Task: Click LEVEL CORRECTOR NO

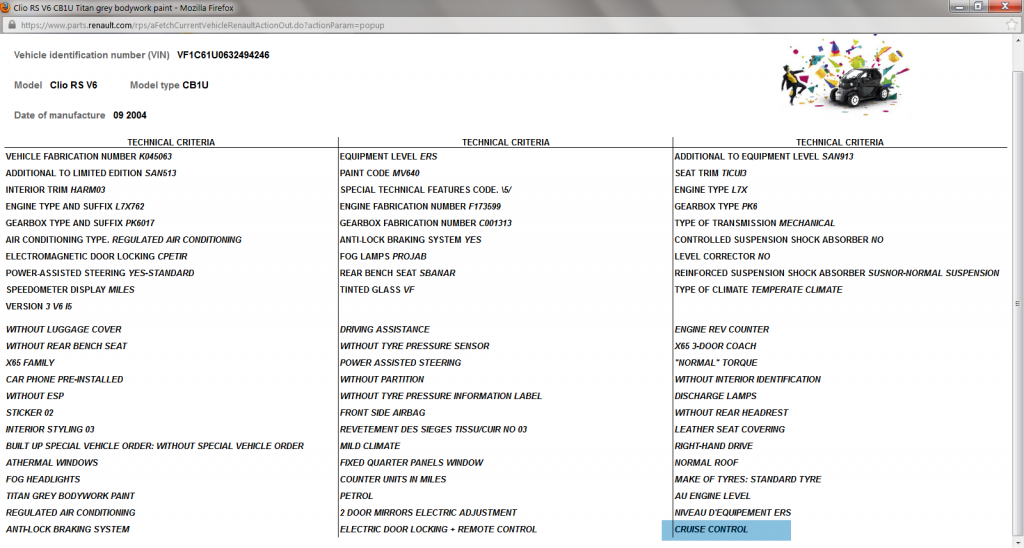Action: [x=722, y=257]
